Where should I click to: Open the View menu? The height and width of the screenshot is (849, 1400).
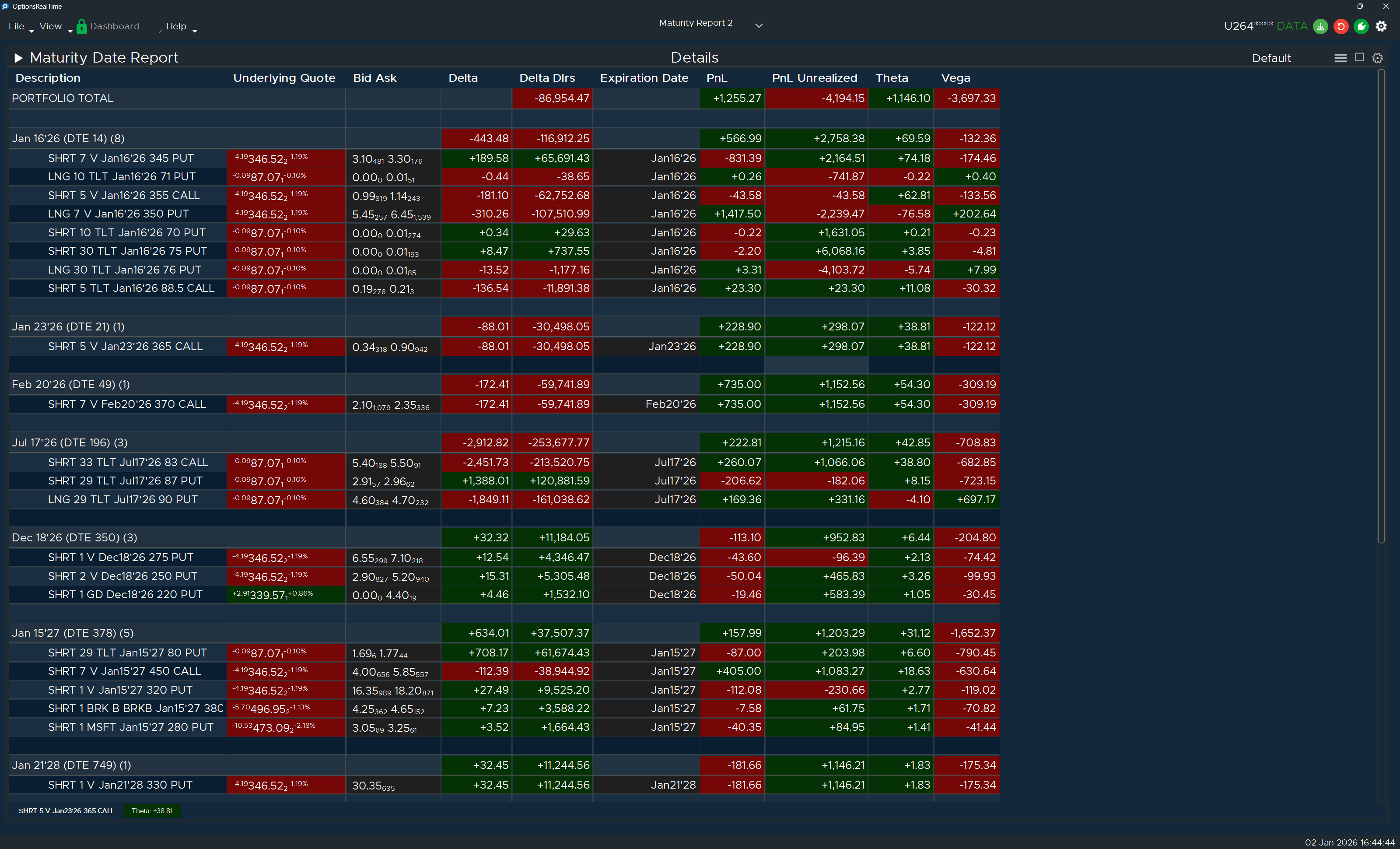51,26
